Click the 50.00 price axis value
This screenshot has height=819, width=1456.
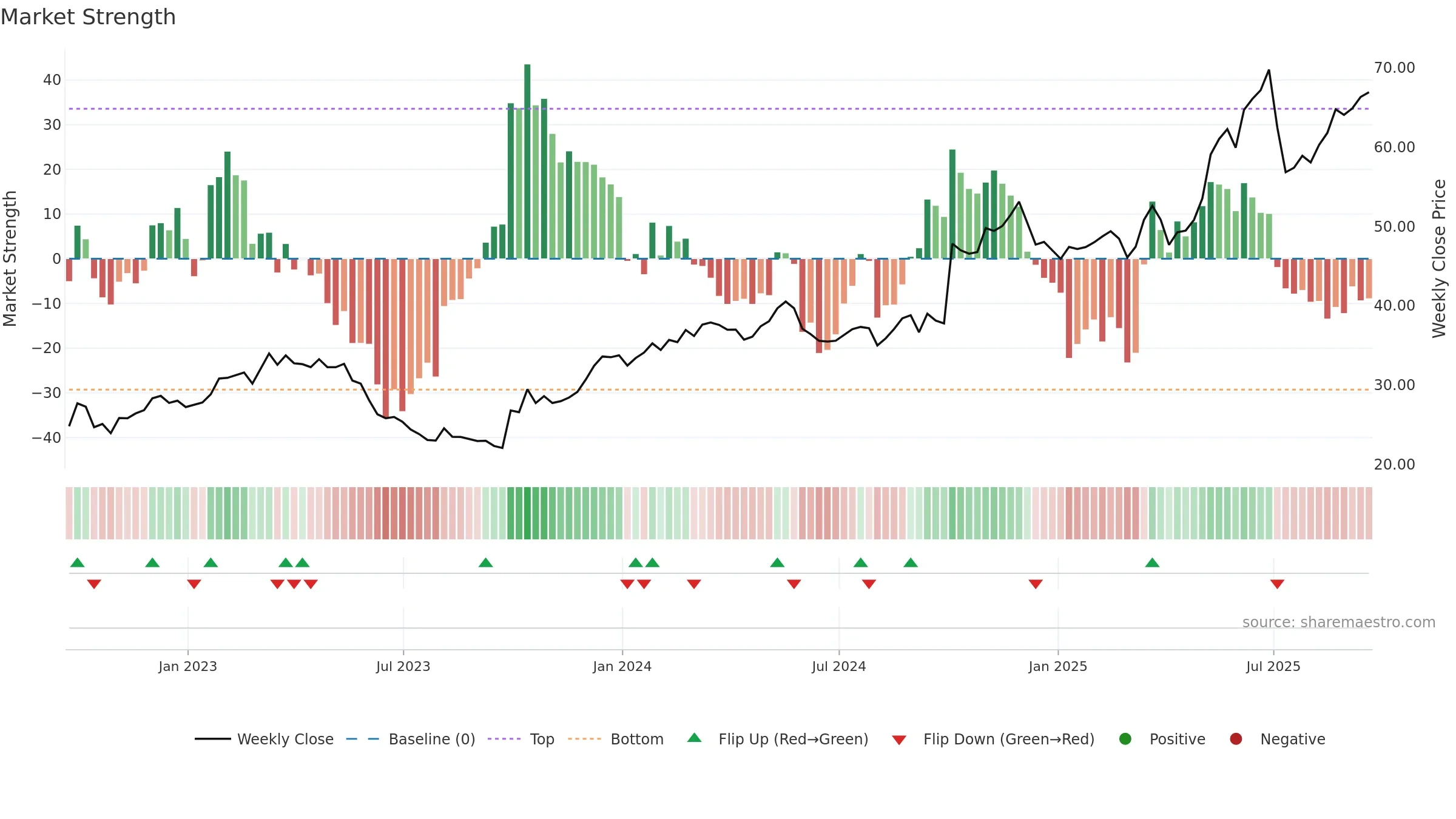click(x=1395, y=226)
